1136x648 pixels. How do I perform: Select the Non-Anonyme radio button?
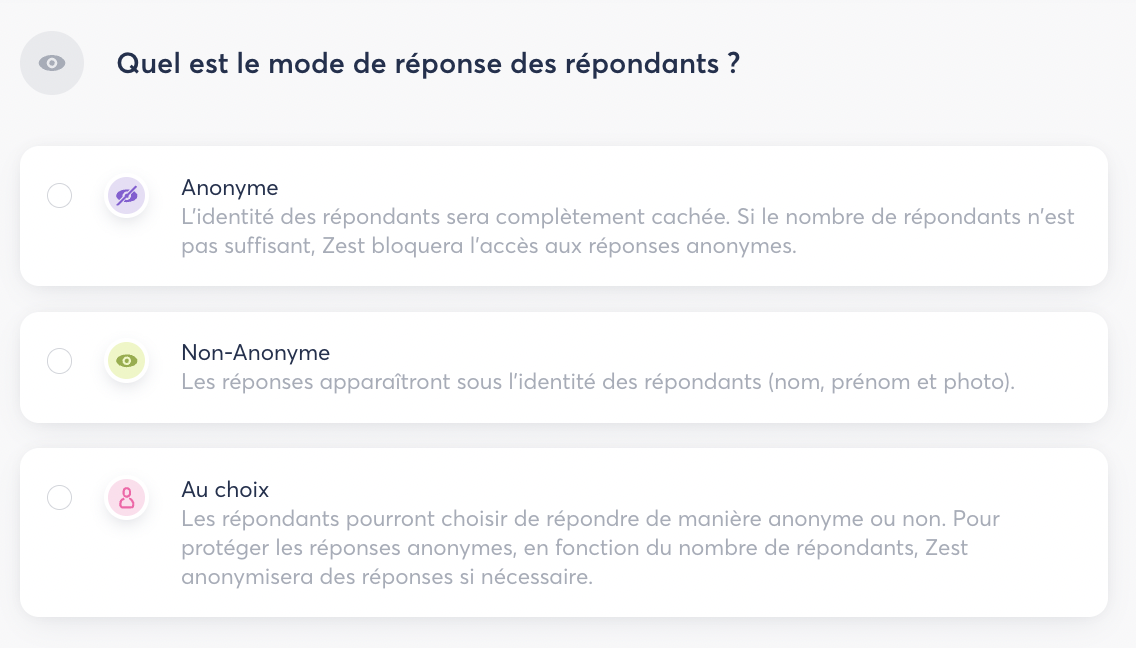[x=60, y=361]
